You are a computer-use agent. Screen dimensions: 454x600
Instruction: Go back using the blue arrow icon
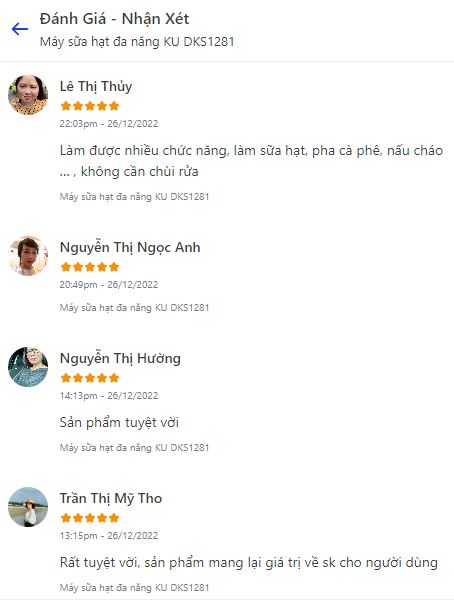[x=20, y=29]
